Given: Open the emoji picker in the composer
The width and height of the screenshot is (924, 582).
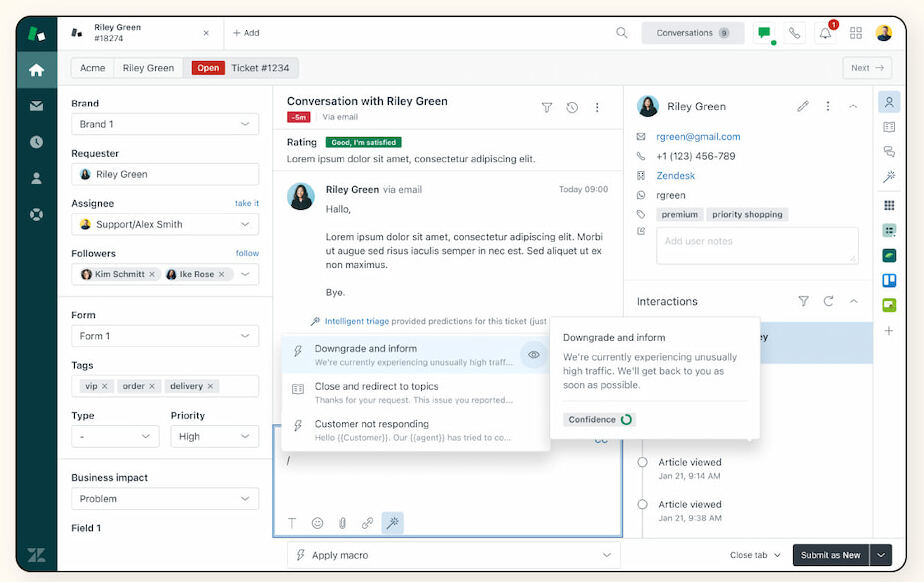Looking at the screenshot, I should 318,522.
